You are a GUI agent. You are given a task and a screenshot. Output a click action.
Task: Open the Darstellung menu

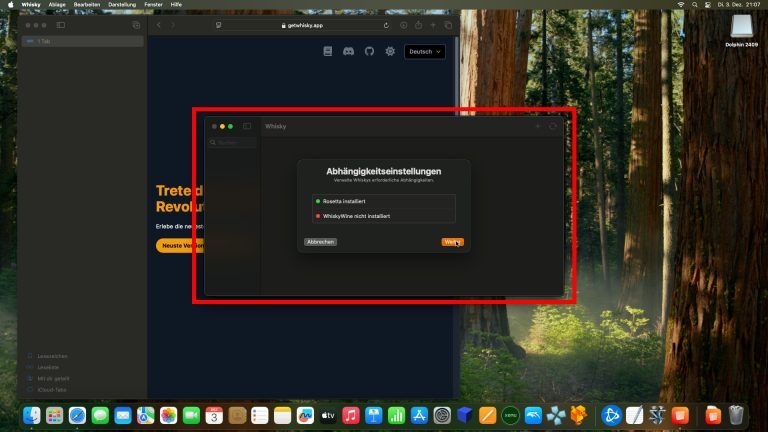[x=122, y=4]
